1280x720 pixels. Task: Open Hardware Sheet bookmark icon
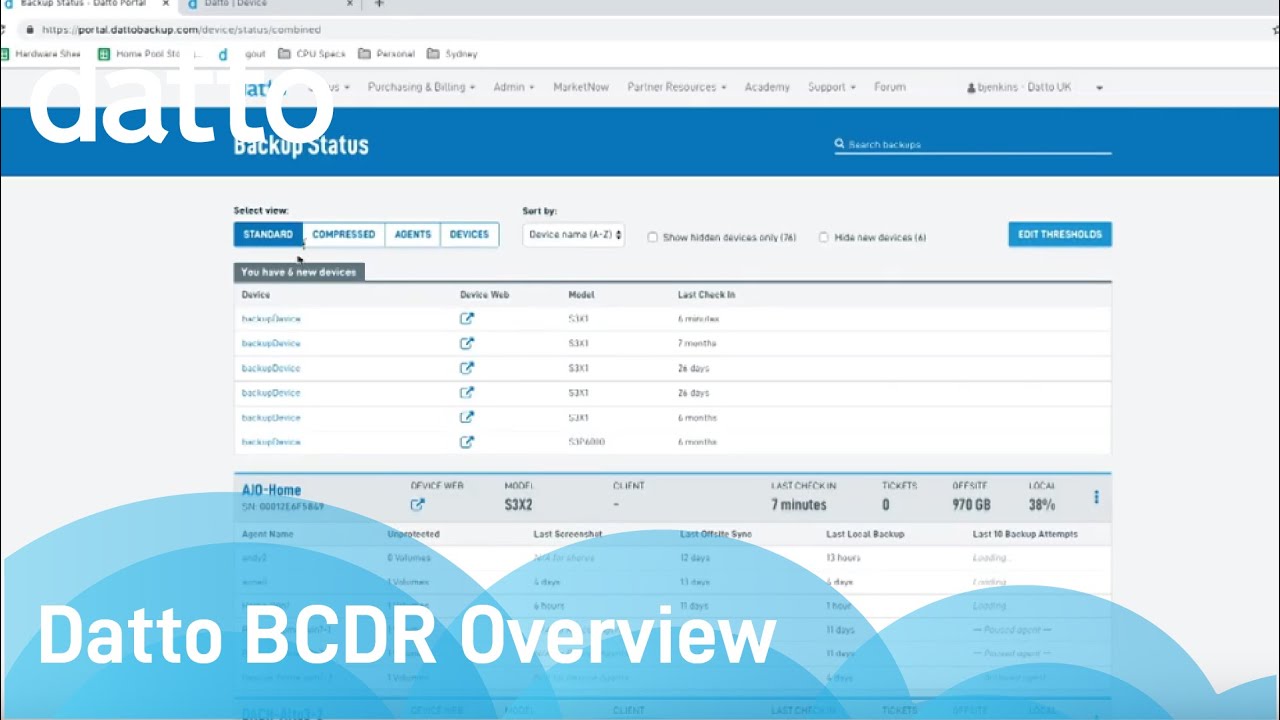(x=5, y=54)
